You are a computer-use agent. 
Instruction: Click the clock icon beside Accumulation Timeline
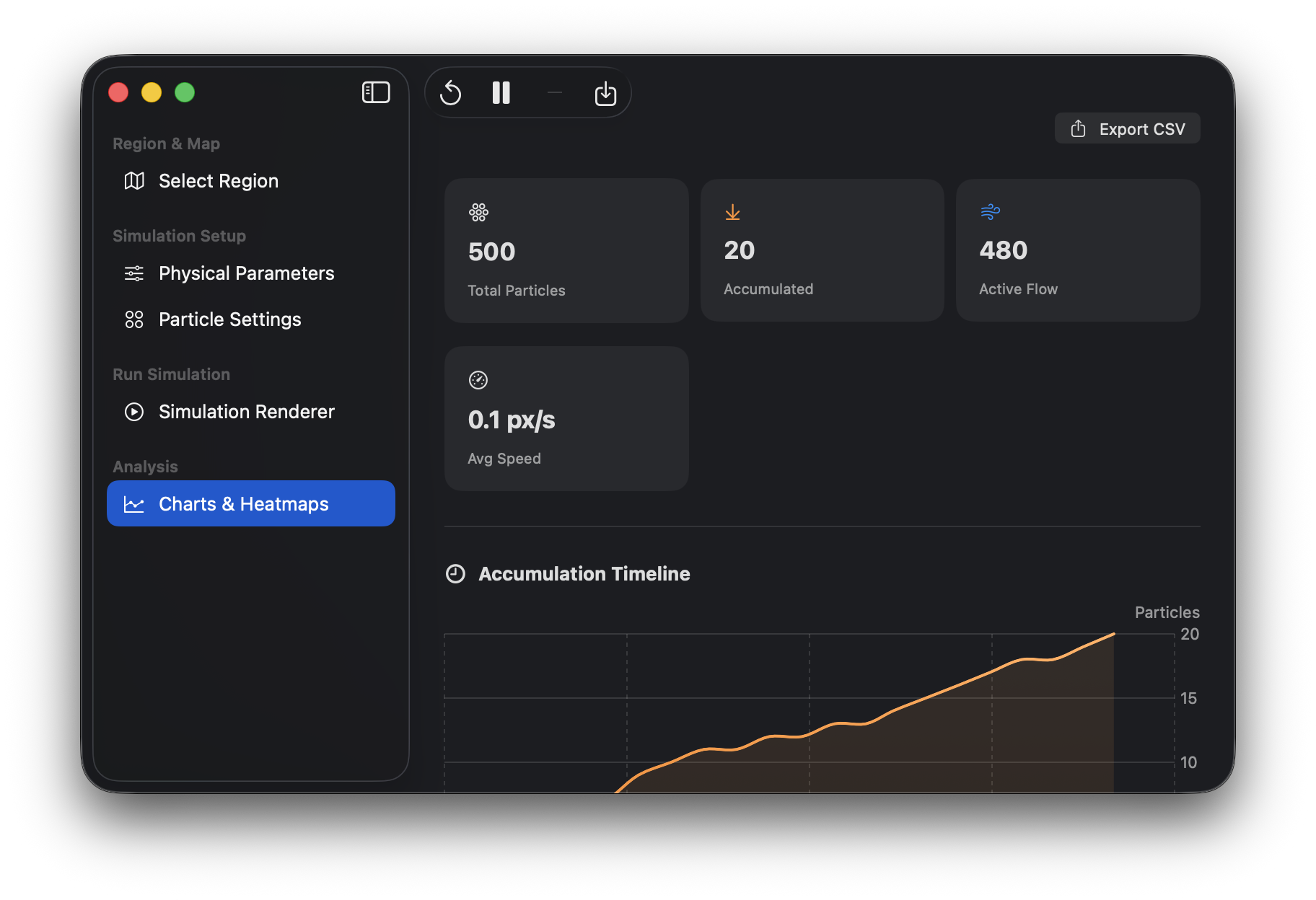[456, 574]
